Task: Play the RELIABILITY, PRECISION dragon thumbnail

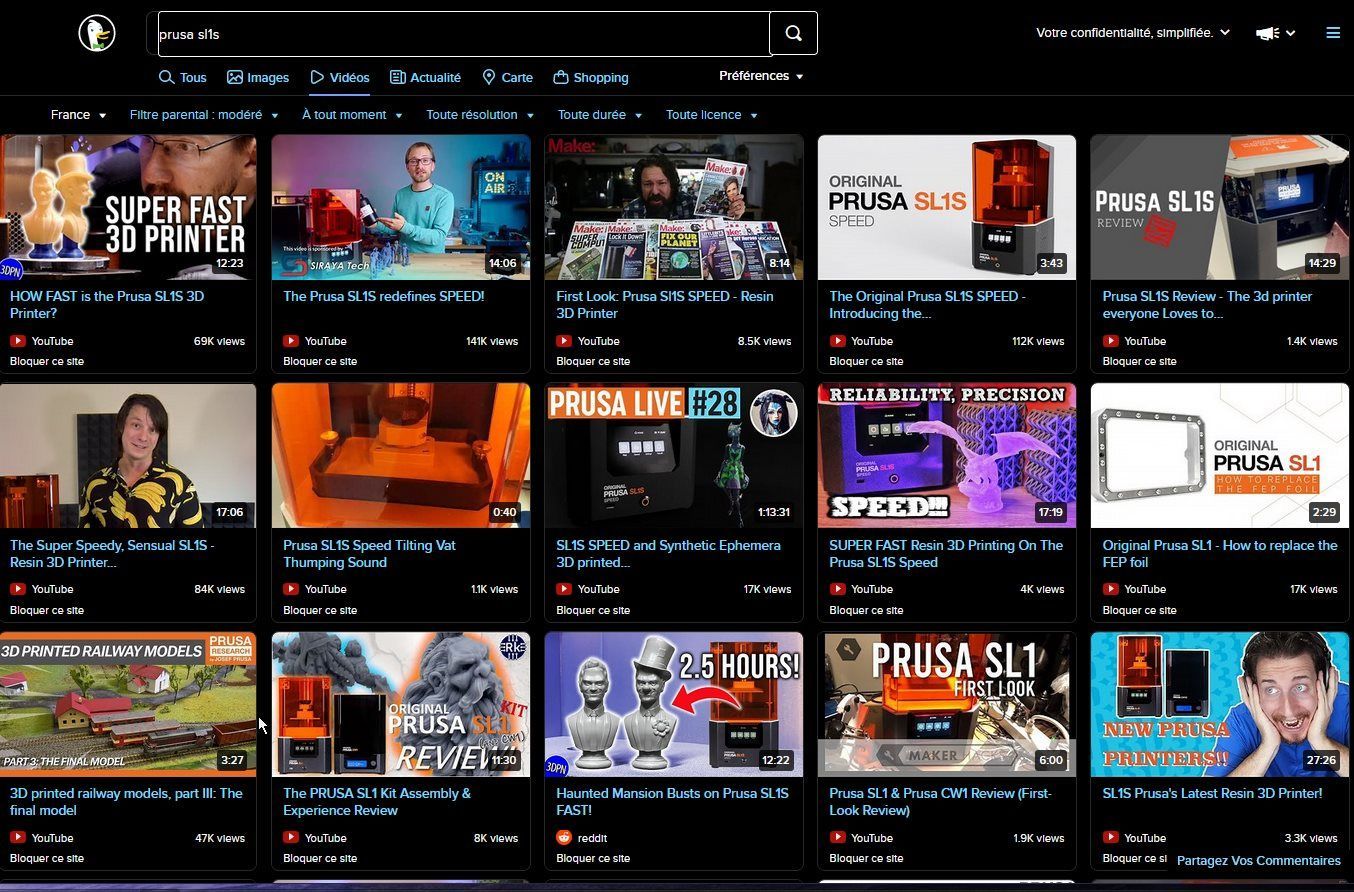Action: pos(947,456)
